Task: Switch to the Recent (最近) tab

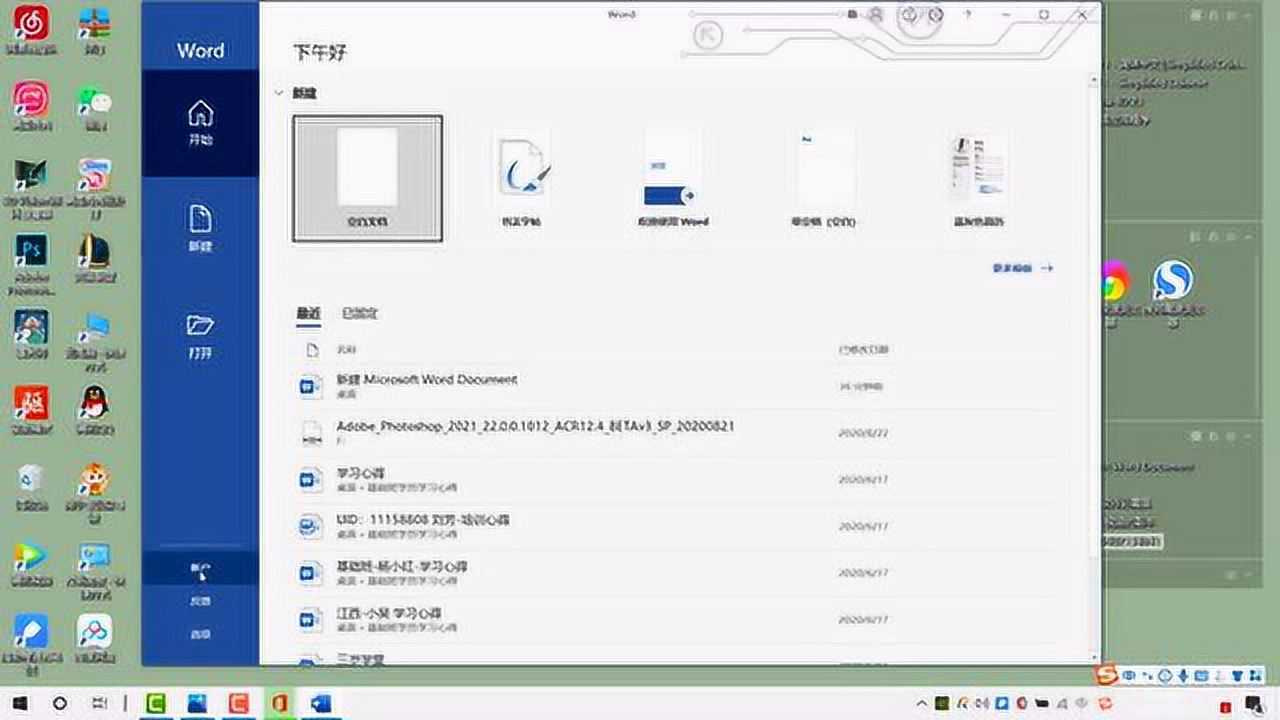Action: 308,313
